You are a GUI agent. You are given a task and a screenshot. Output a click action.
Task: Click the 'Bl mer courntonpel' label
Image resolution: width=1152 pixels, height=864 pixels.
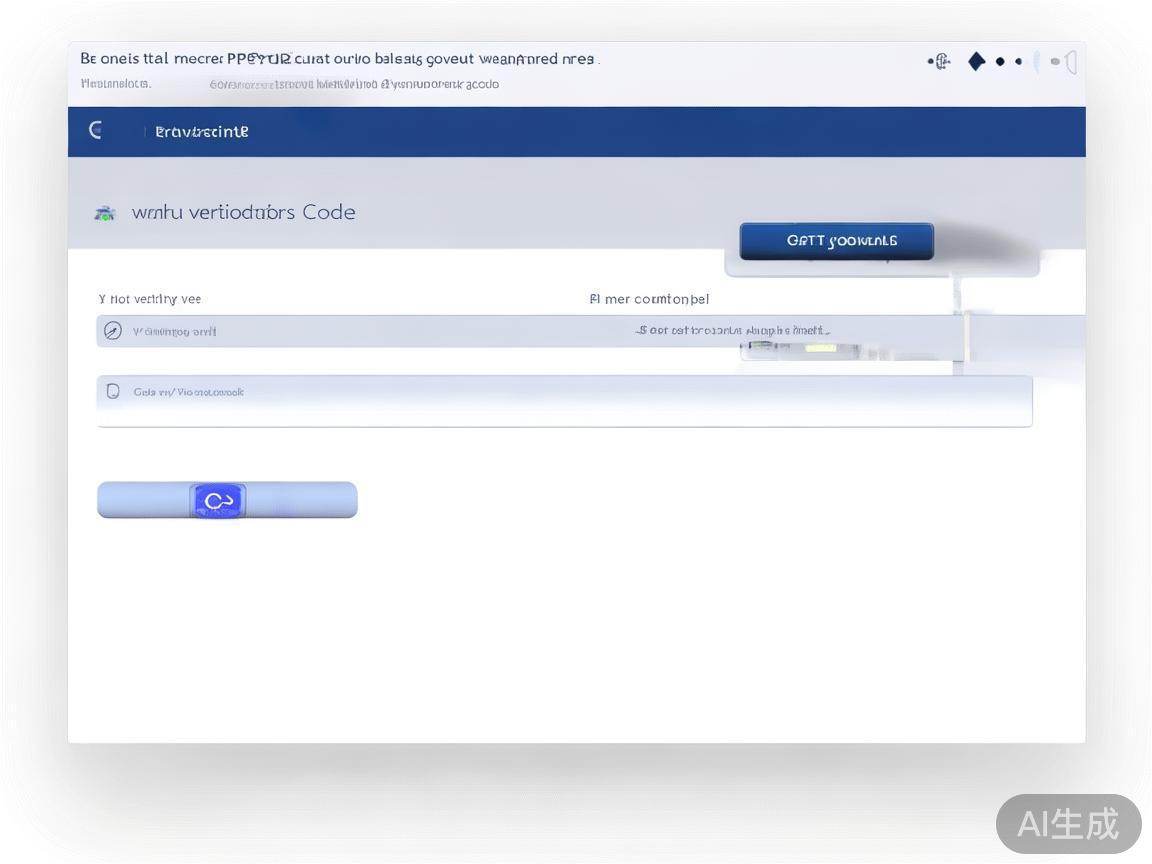click(x=649, y=299)
